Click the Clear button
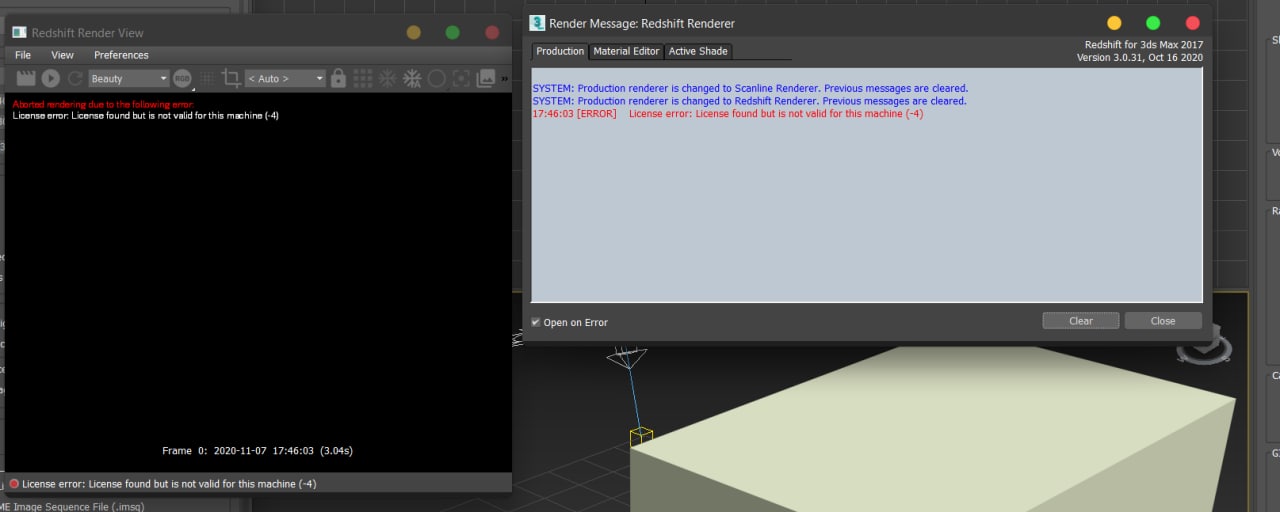The width and height of the screenshot is (1280, 512). 1081,321
